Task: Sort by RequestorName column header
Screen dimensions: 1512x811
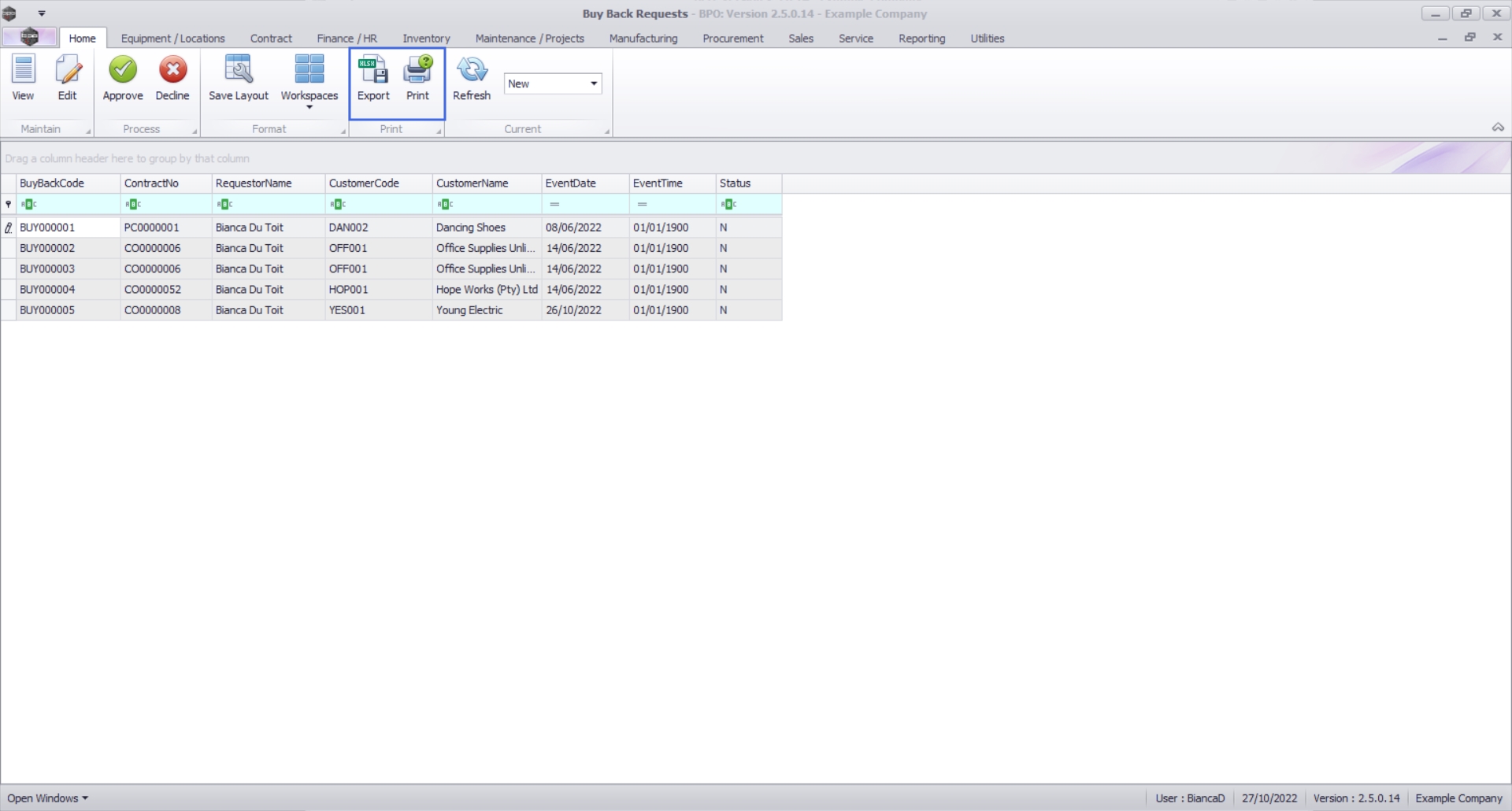Action: 269,183
